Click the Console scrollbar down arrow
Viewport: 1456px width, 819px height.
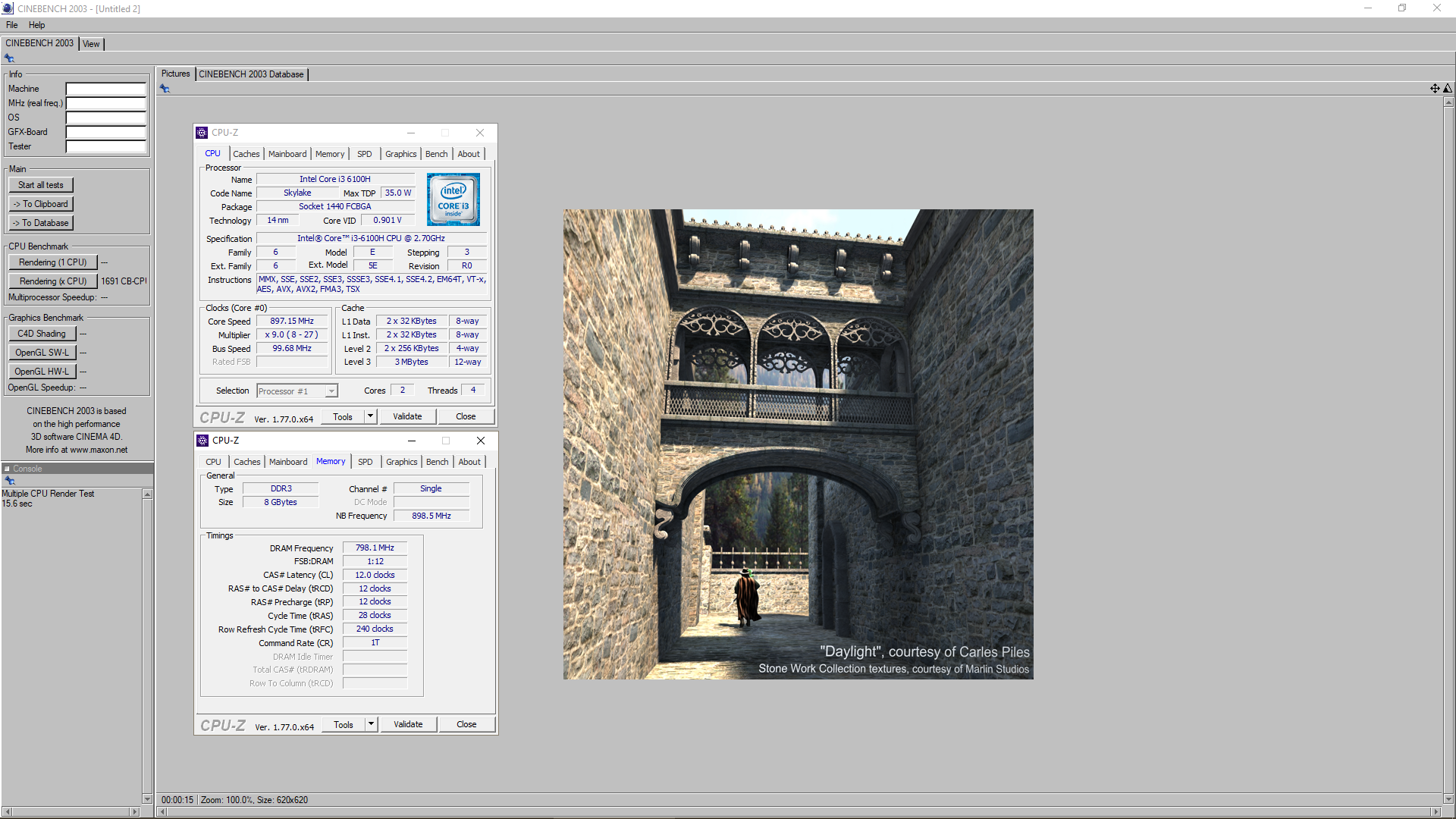click(x=147, y=799)
